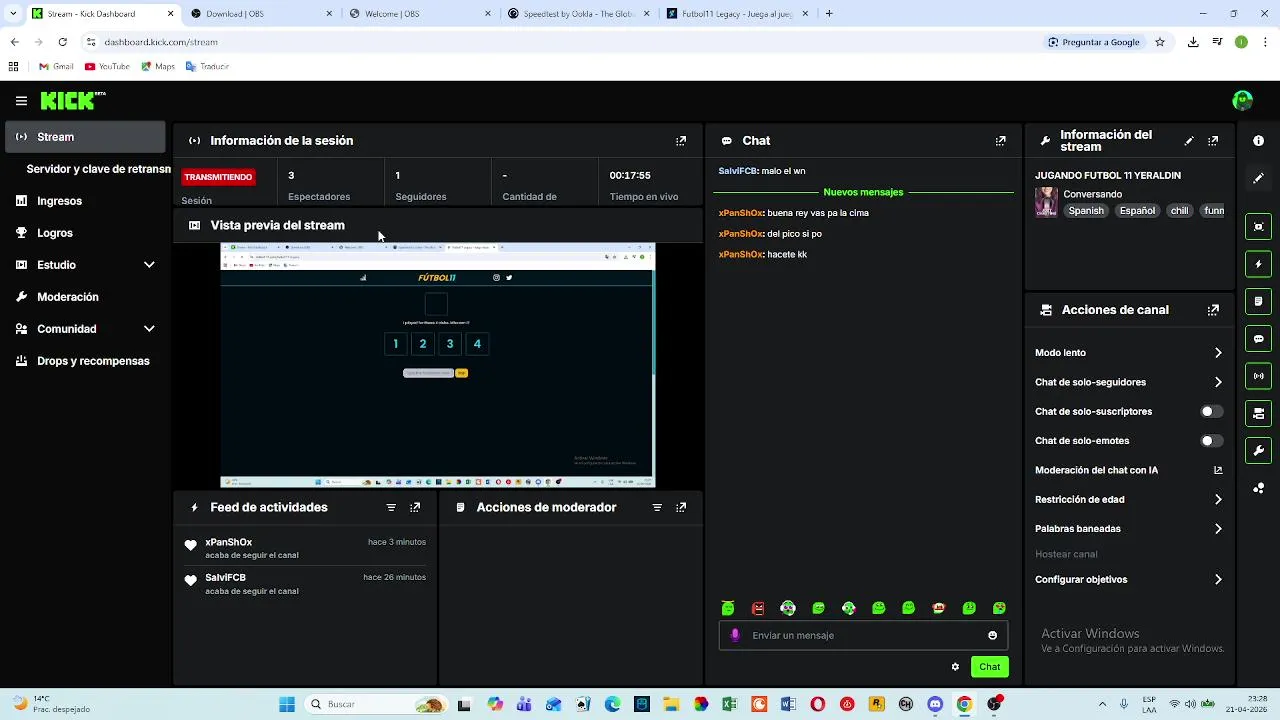Filter the Feed de actividades list
The height and width of the screenshot is (720, 1280).
pos(391,507)
